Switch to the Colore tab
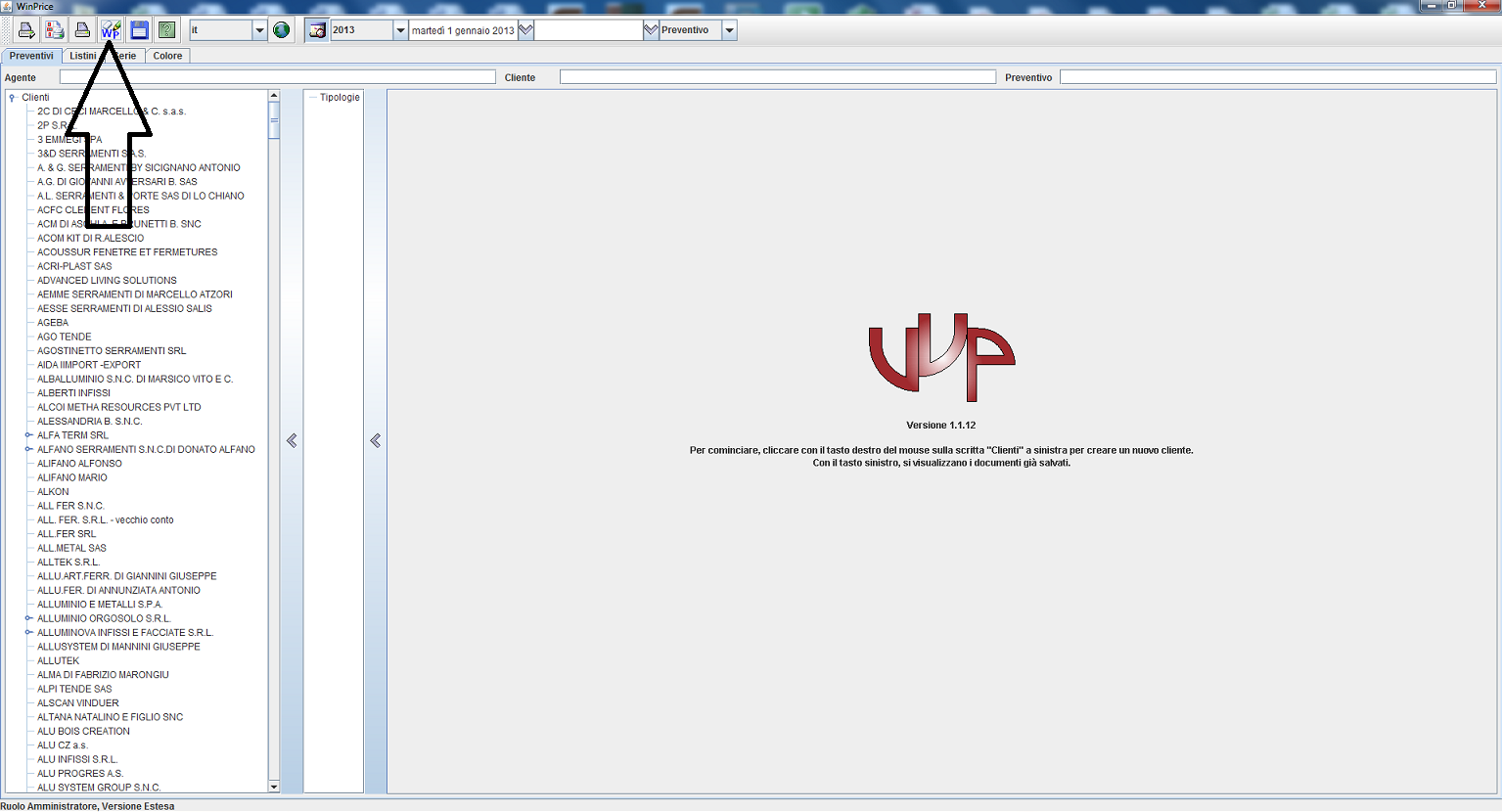The height and width of the screenshot is (812, 1502). (167, 56)
